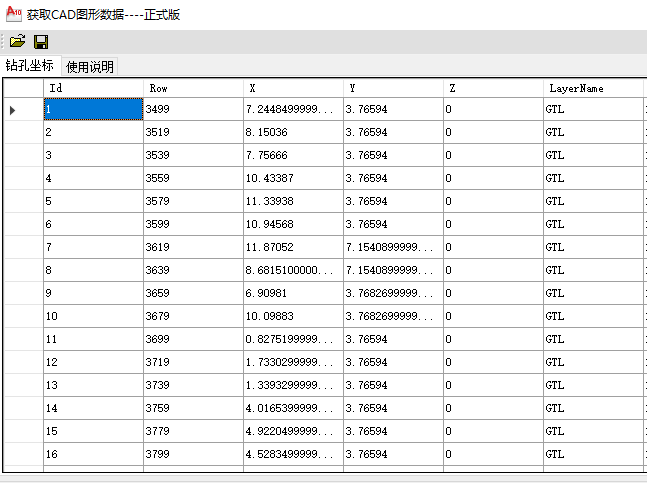Screen dimensions: 647x483
Task: Sort by the Id column header
Action: 93,88
